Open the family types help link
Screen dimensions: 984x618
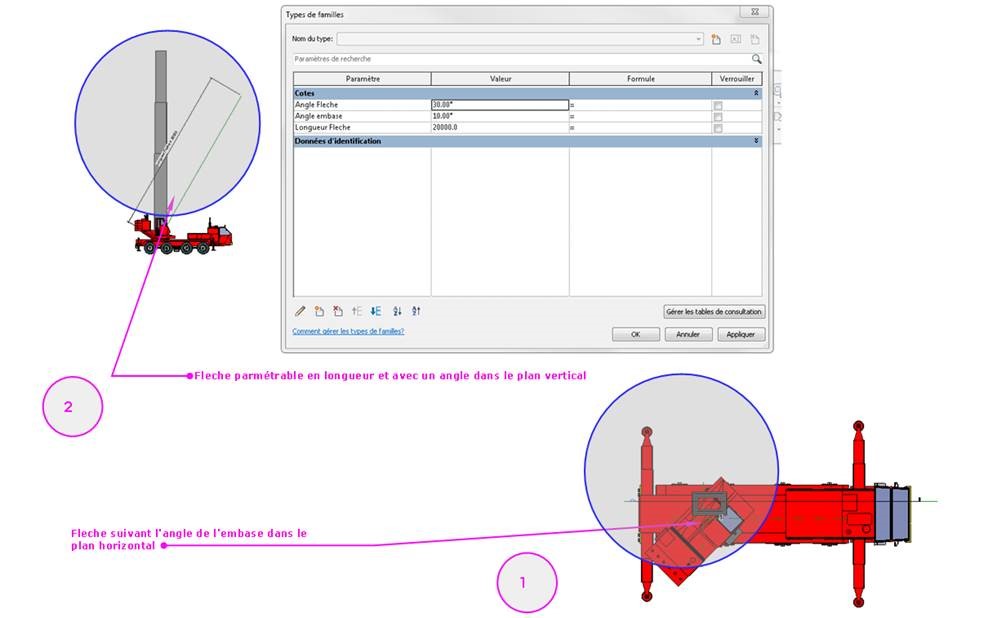[348, 331]
